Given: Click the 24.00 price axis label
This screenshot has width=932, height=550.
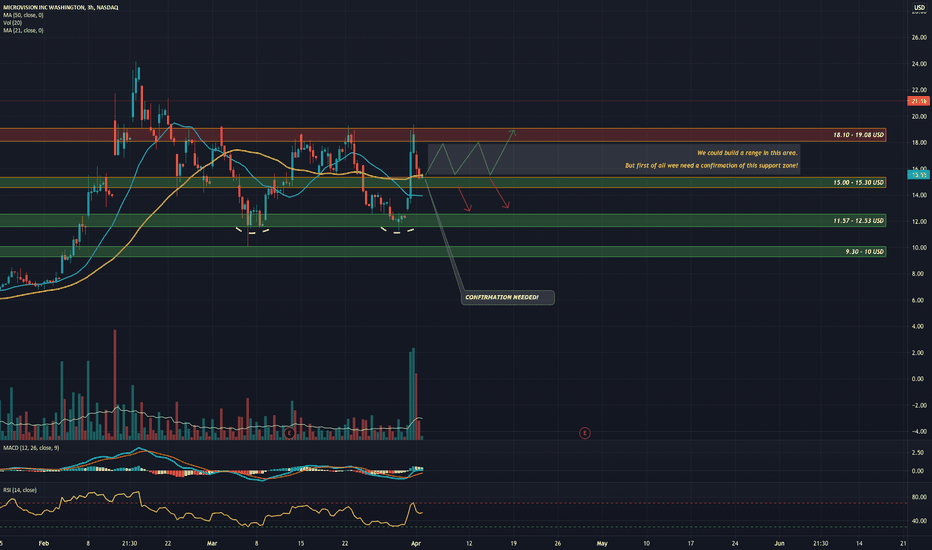Looking at the screenshot, I should [919, 64].
